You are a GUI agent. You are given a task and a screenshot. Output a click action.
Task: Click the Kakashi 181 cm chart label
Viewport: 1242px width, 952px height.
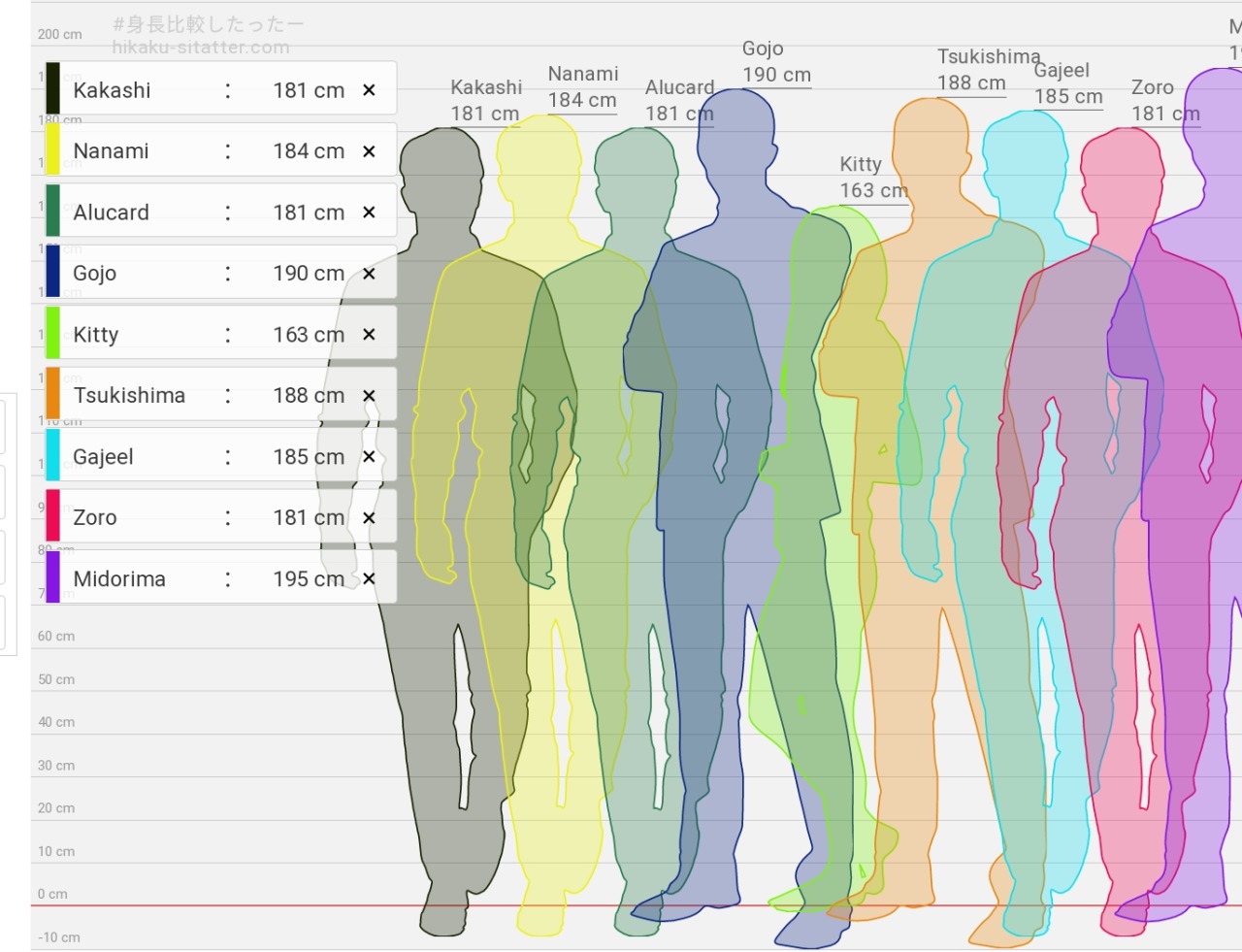(485, 100)
